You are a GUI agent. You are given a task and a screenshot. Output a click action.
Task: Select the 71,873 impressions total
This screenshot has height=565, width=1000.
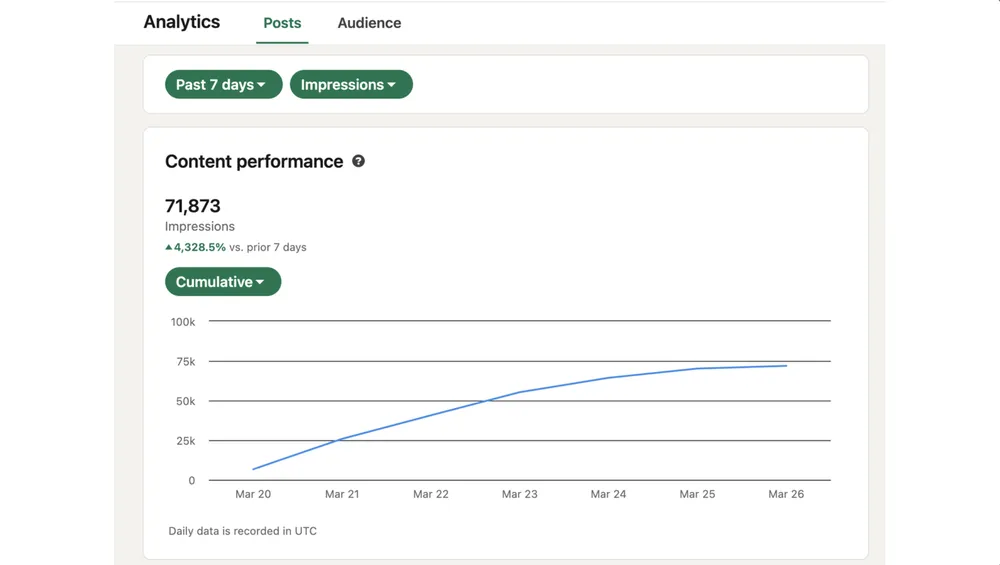pyautogui.click(x=193, y=206)
